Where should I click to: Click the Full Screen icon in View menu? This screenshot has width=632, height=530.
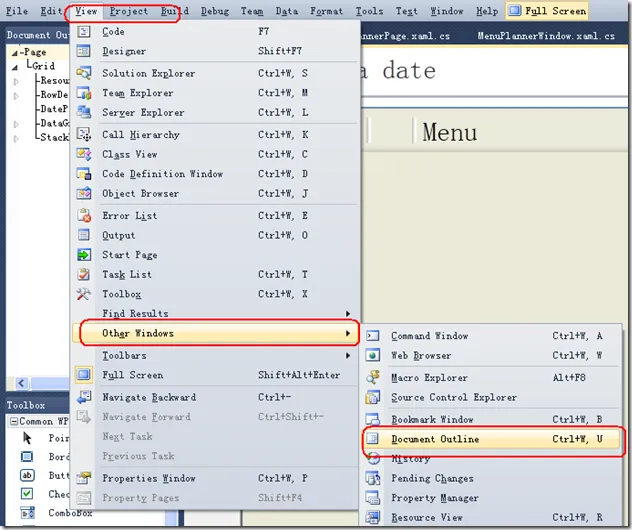[x=84, y=375]
